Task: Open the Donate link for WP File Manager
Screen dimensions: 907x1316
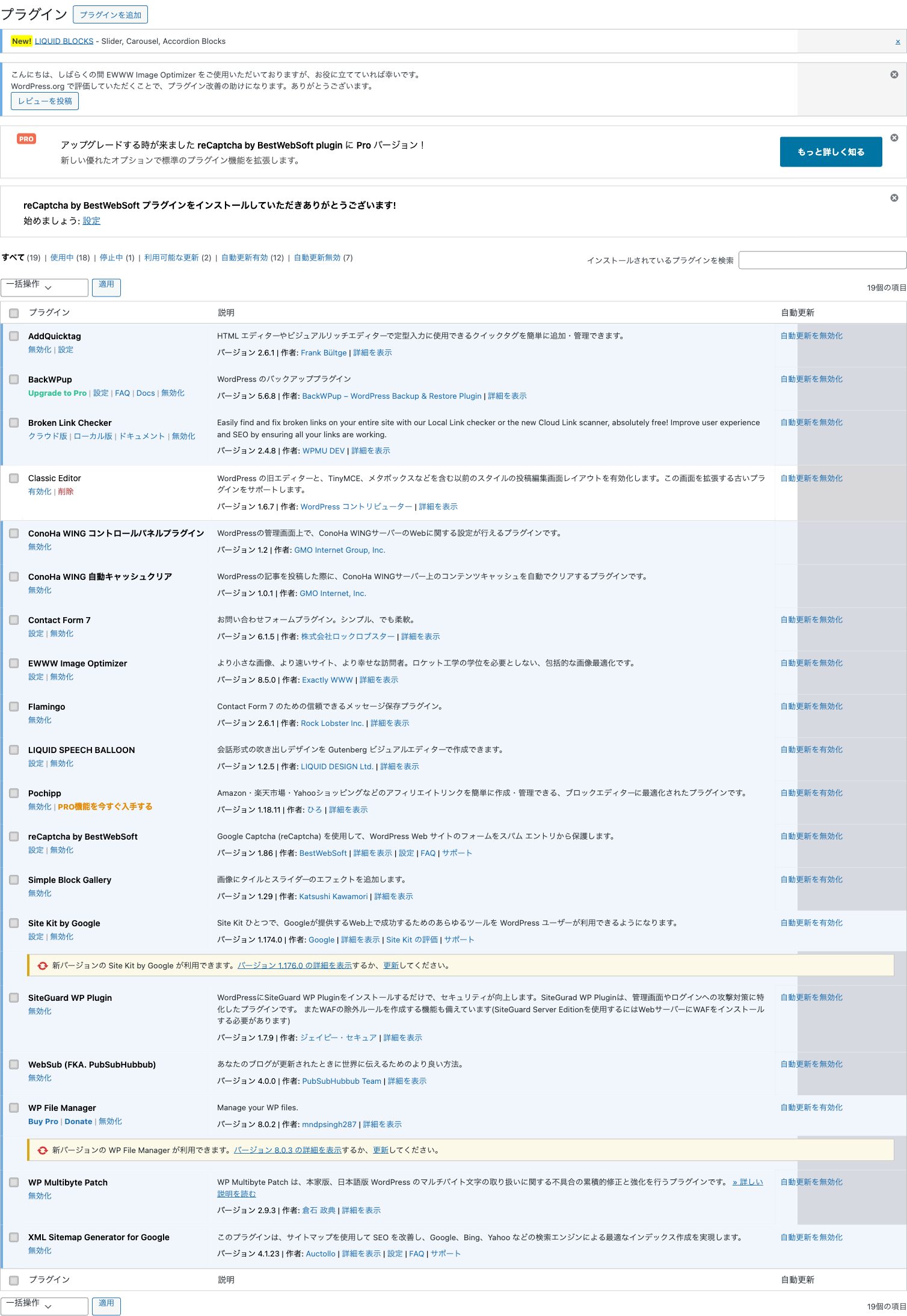Action: point(78,1121)
